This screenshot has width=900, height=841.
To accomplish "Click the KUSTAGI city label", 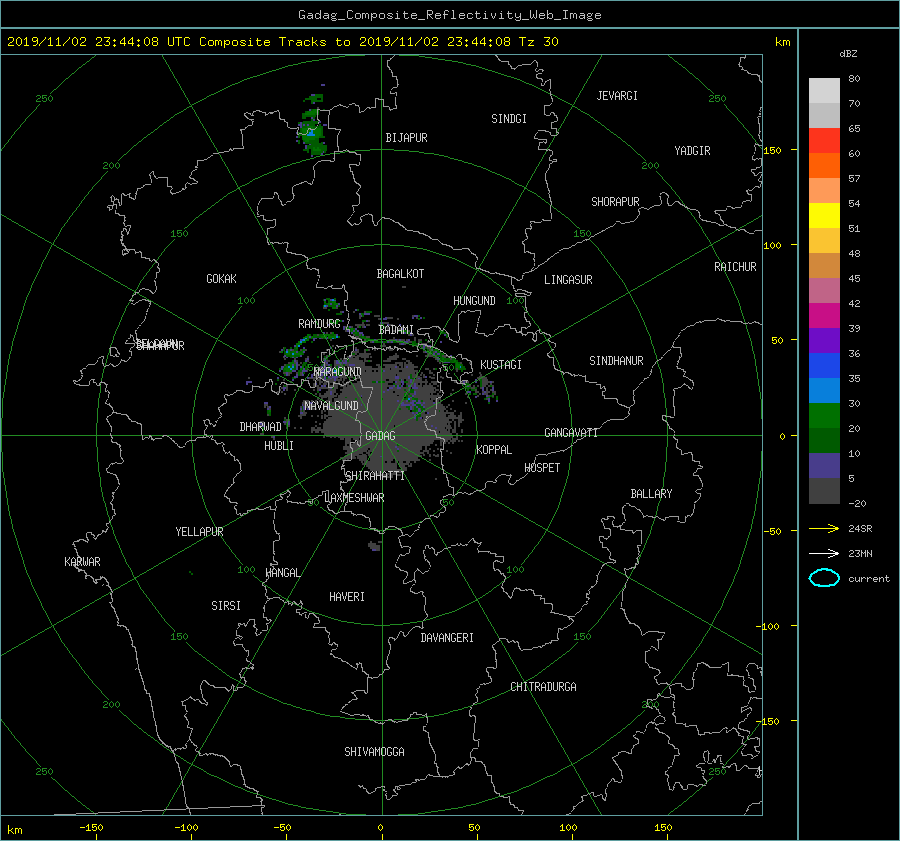I will point(501,365).
